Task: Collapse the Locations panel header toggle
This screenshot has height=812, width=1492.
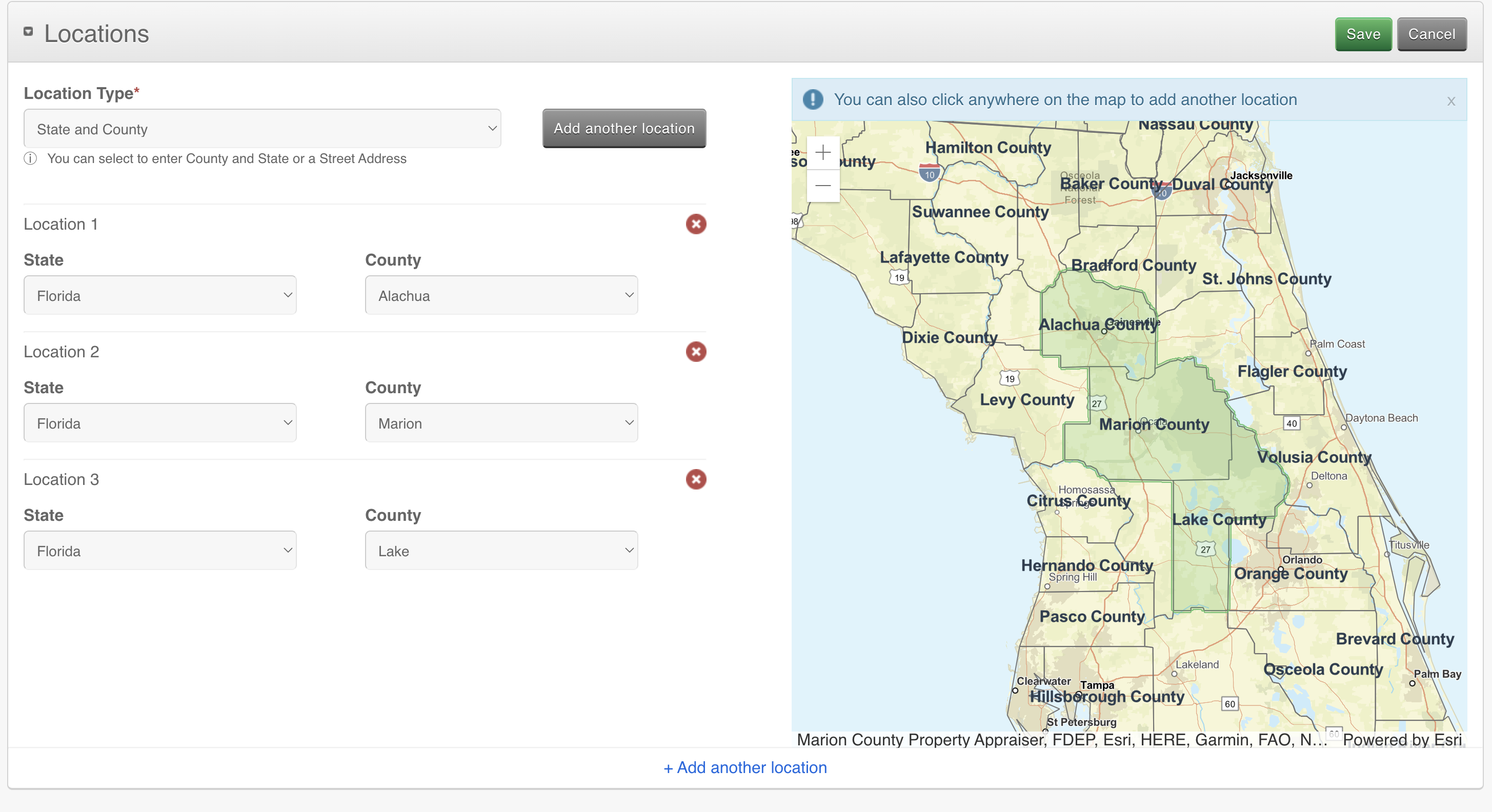Action: [28, 32]
